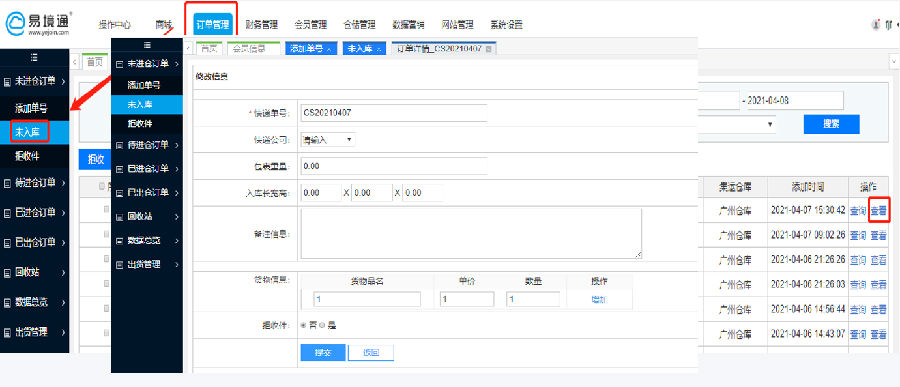The height and width of the screenshot is (387, 900).
Task: Click the blue 提交 button
Action: (323, 353)
